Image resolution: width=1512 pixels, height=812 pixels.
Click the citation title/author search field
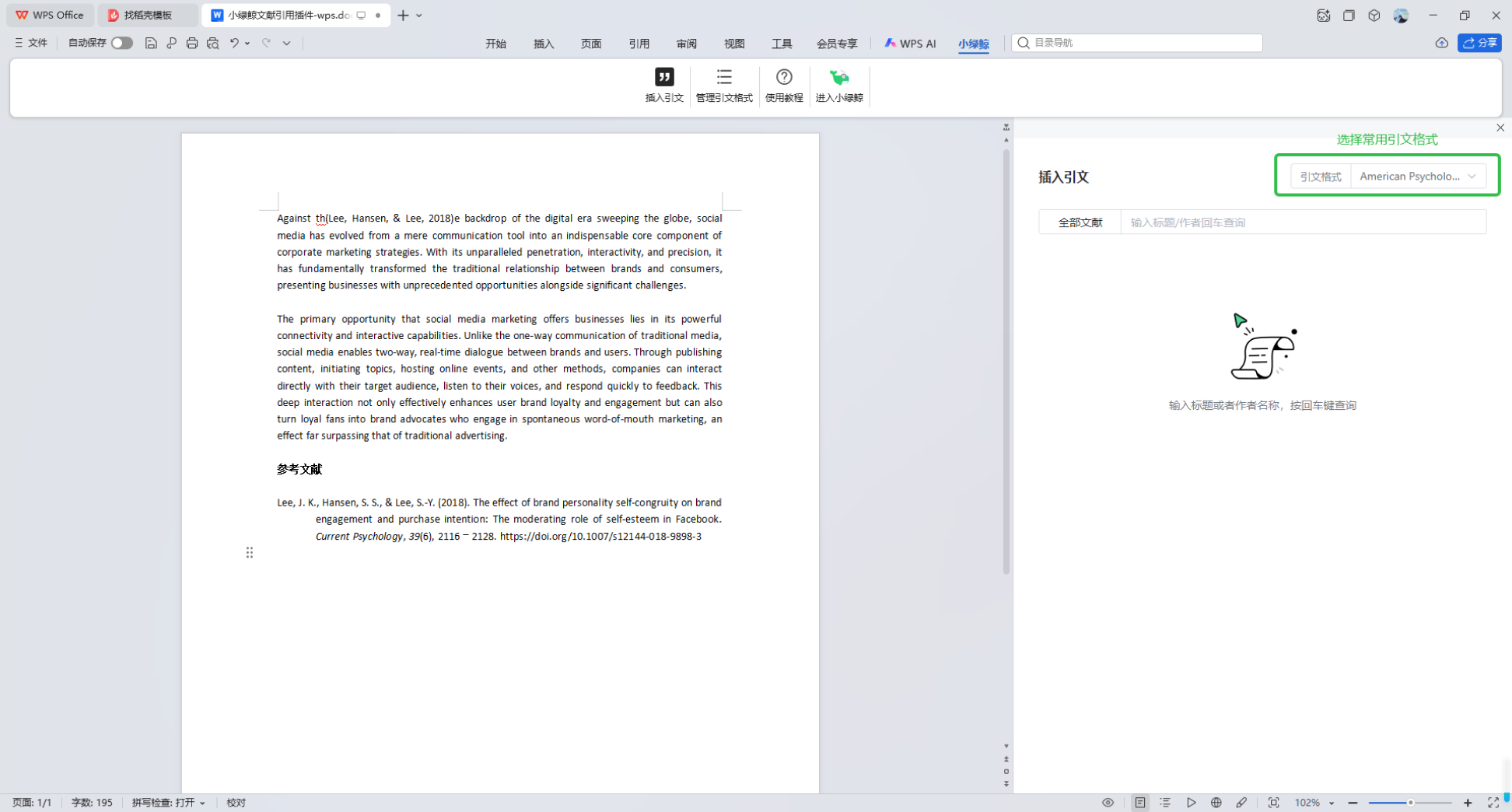pos(1302,222)
